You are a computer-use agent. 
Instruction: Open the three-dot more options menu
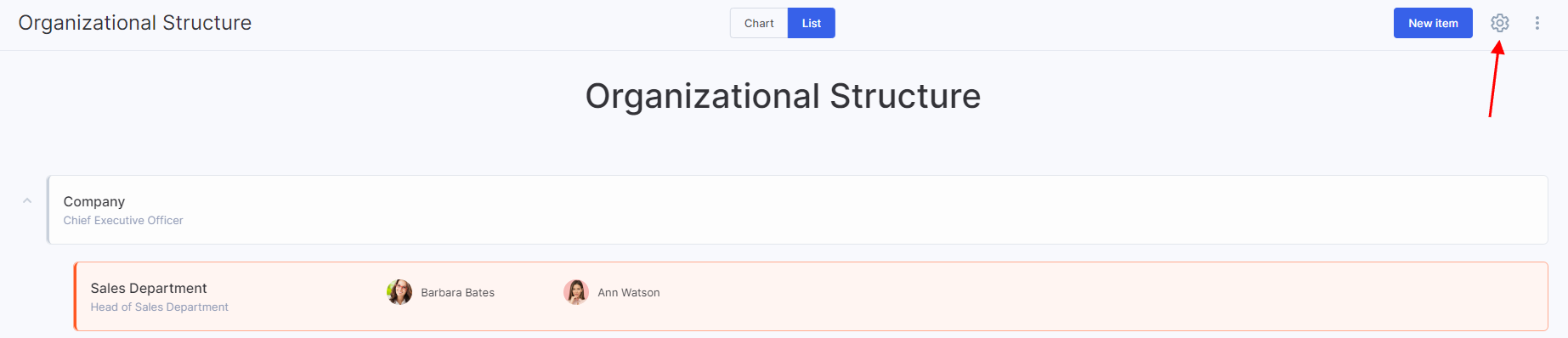[1537, 23]
